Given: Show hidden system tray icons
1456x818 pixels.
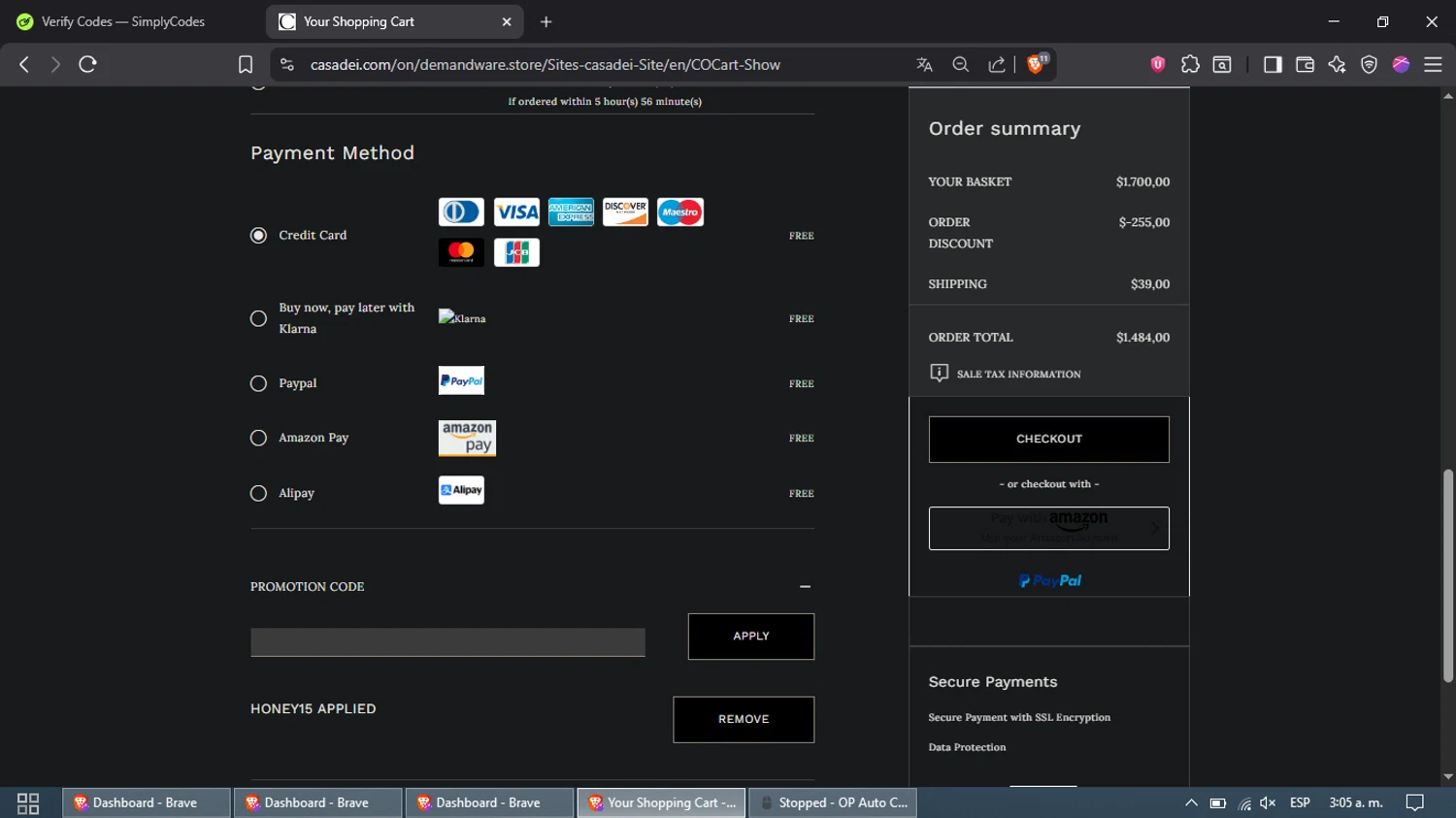Looking at the screenshot, I should [x=1191, y=802].
